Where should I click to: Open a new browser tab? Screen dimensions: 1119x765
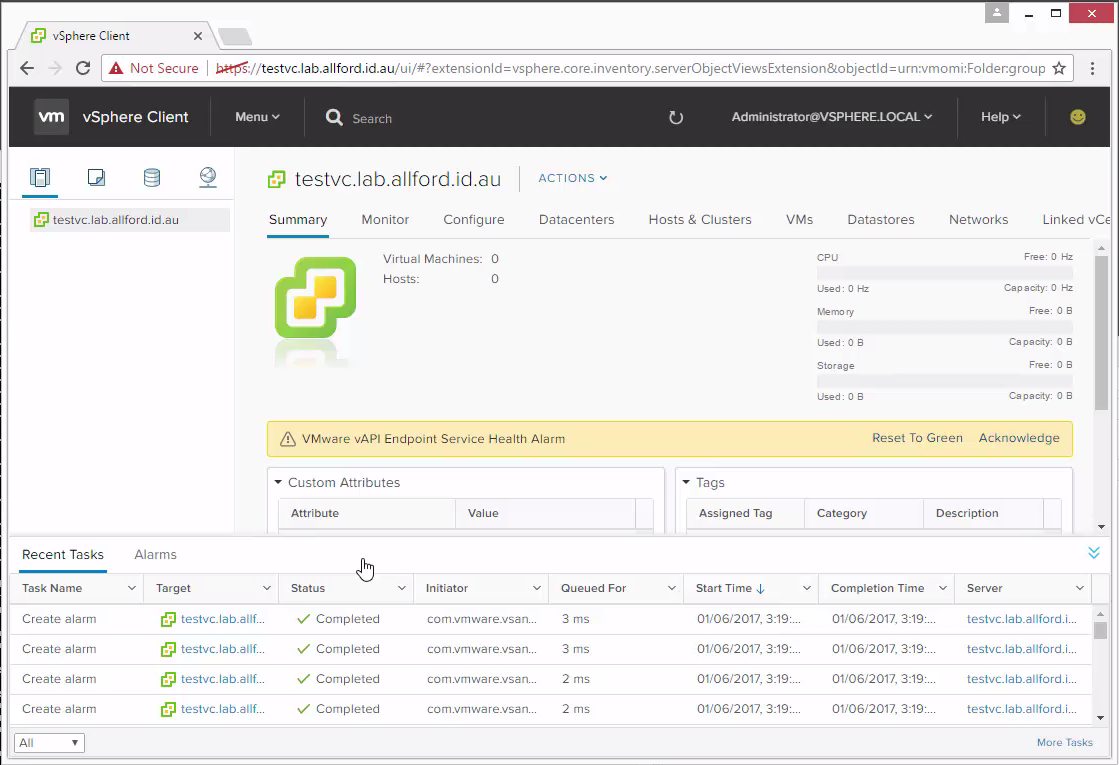point(234,36)
